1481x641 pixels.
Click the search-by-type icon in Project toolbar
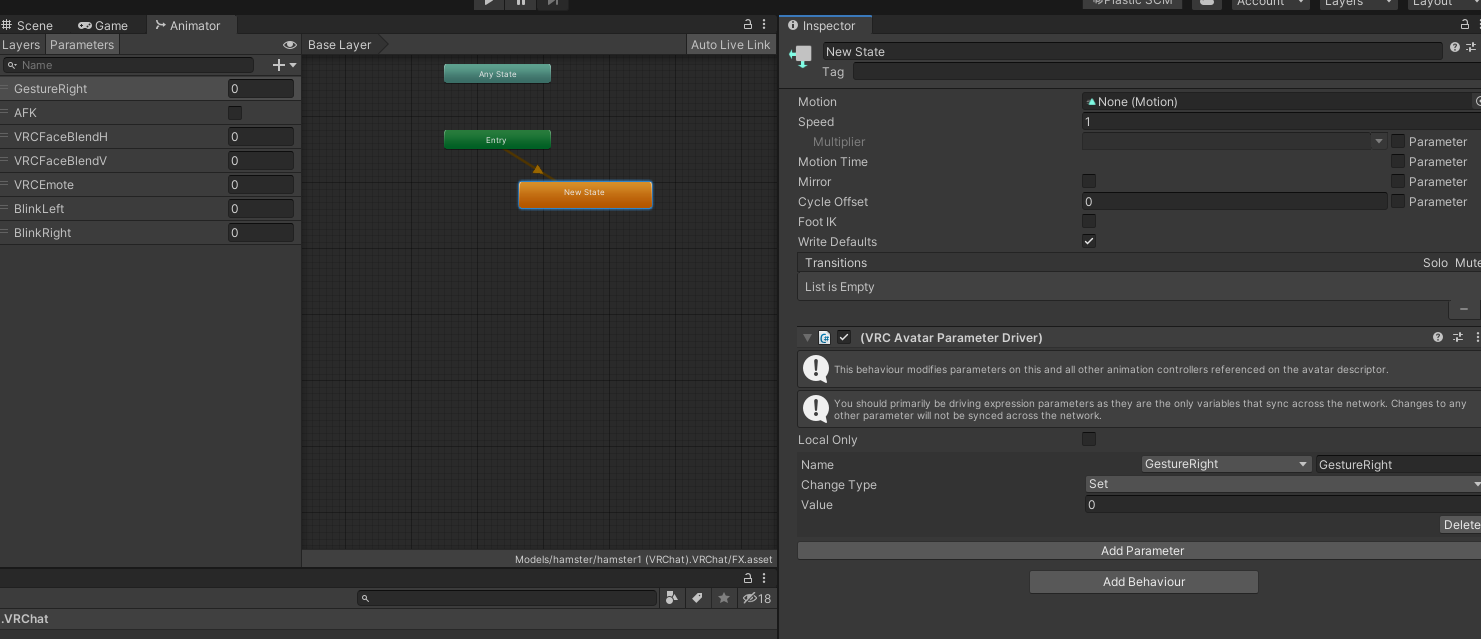[671, 598]
